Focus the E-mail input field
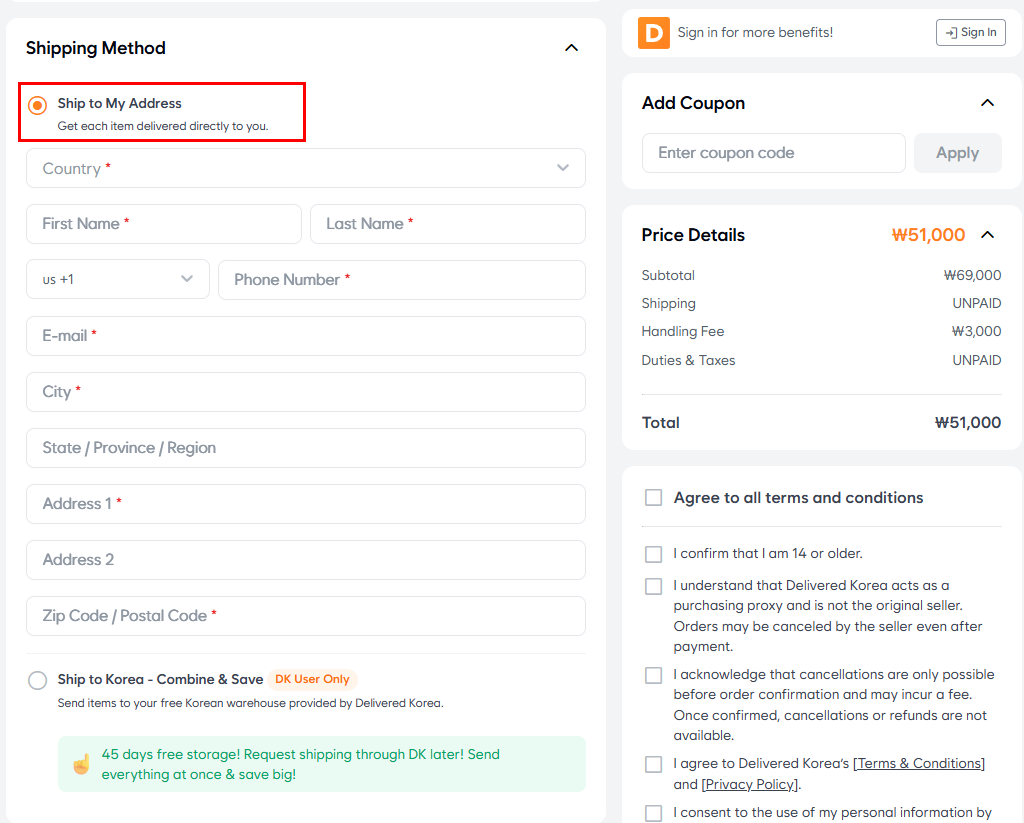 point(306,336)
